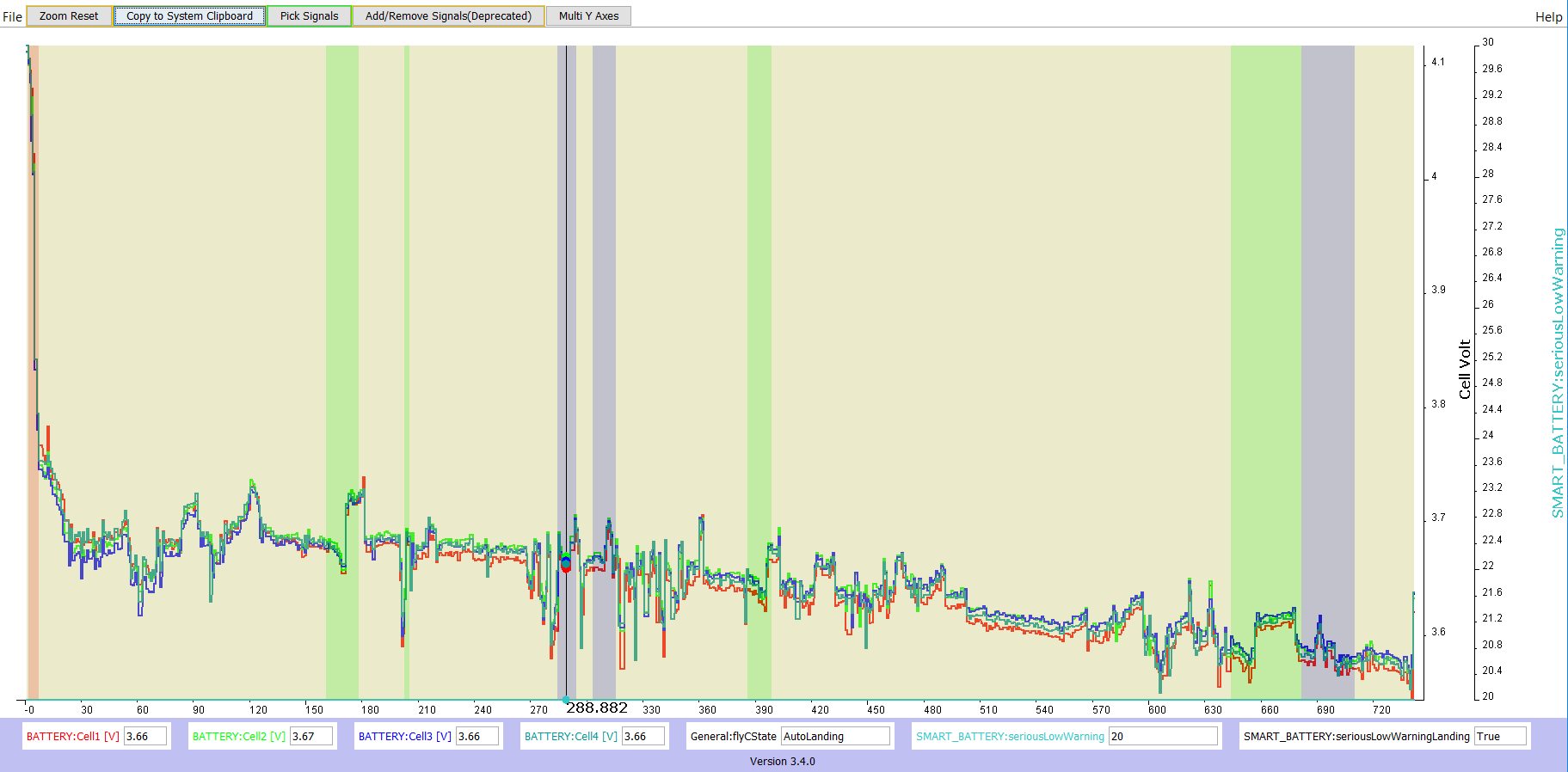Click the cursor time readout 288.882
Viewport: 1568px width, 772px height.
pyautogui.click(x=597, y=708)
